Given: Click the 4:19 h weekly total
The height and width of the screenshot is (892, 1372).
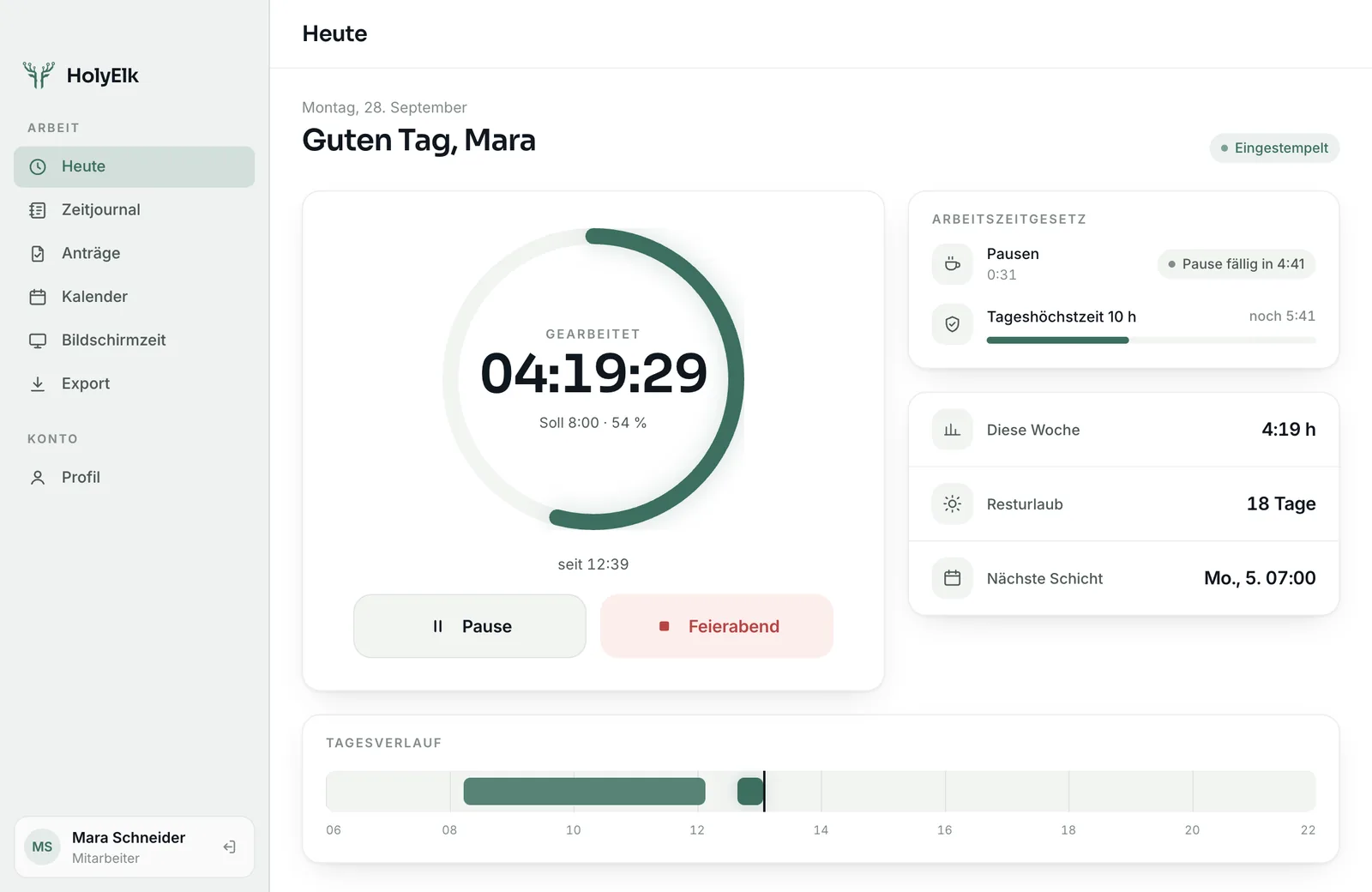Looking at the screenshot, I should [x=1288, y=430].
